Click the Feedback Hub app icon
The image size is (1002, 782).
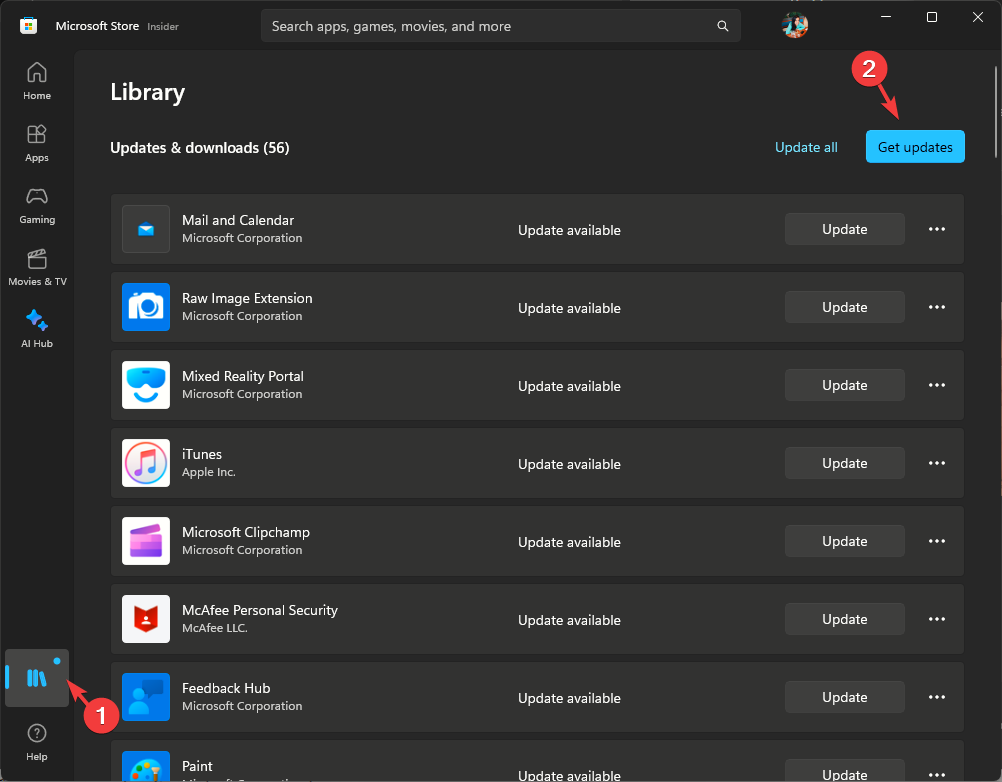(x=146, y=696)
